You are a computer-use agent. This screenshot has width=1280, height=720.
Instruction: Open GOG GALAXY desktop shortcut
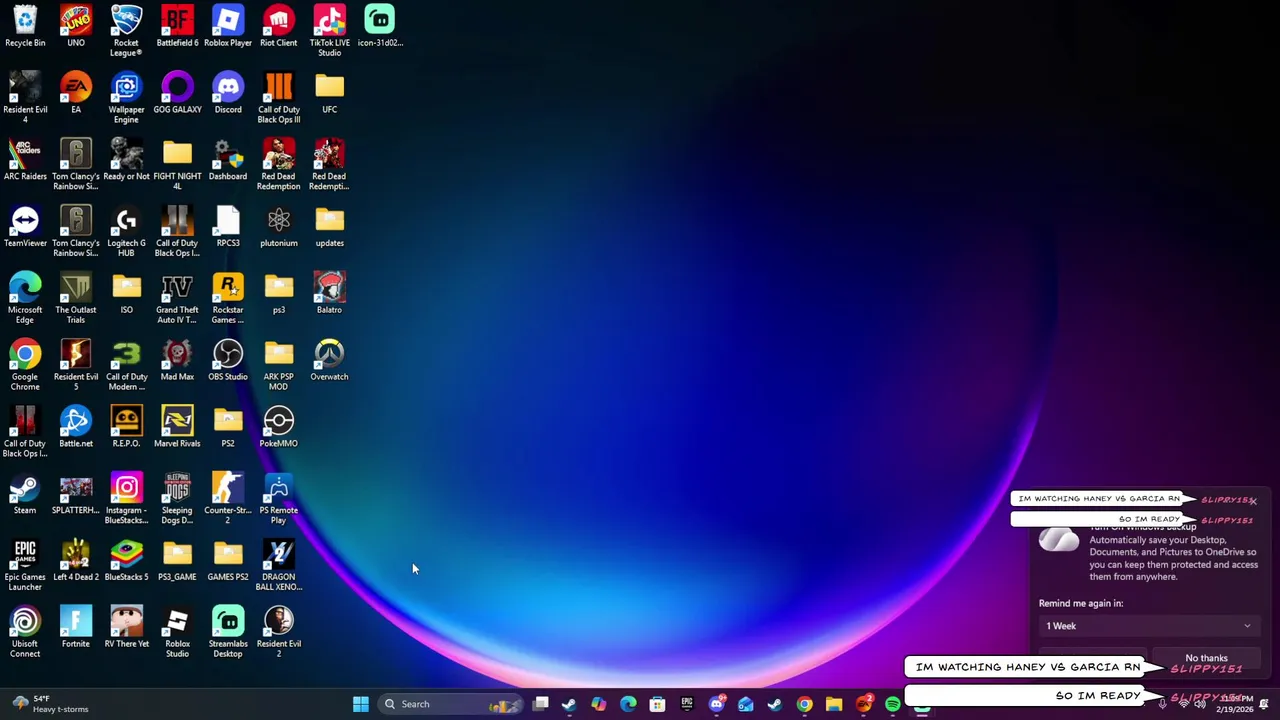pos(177,93)
